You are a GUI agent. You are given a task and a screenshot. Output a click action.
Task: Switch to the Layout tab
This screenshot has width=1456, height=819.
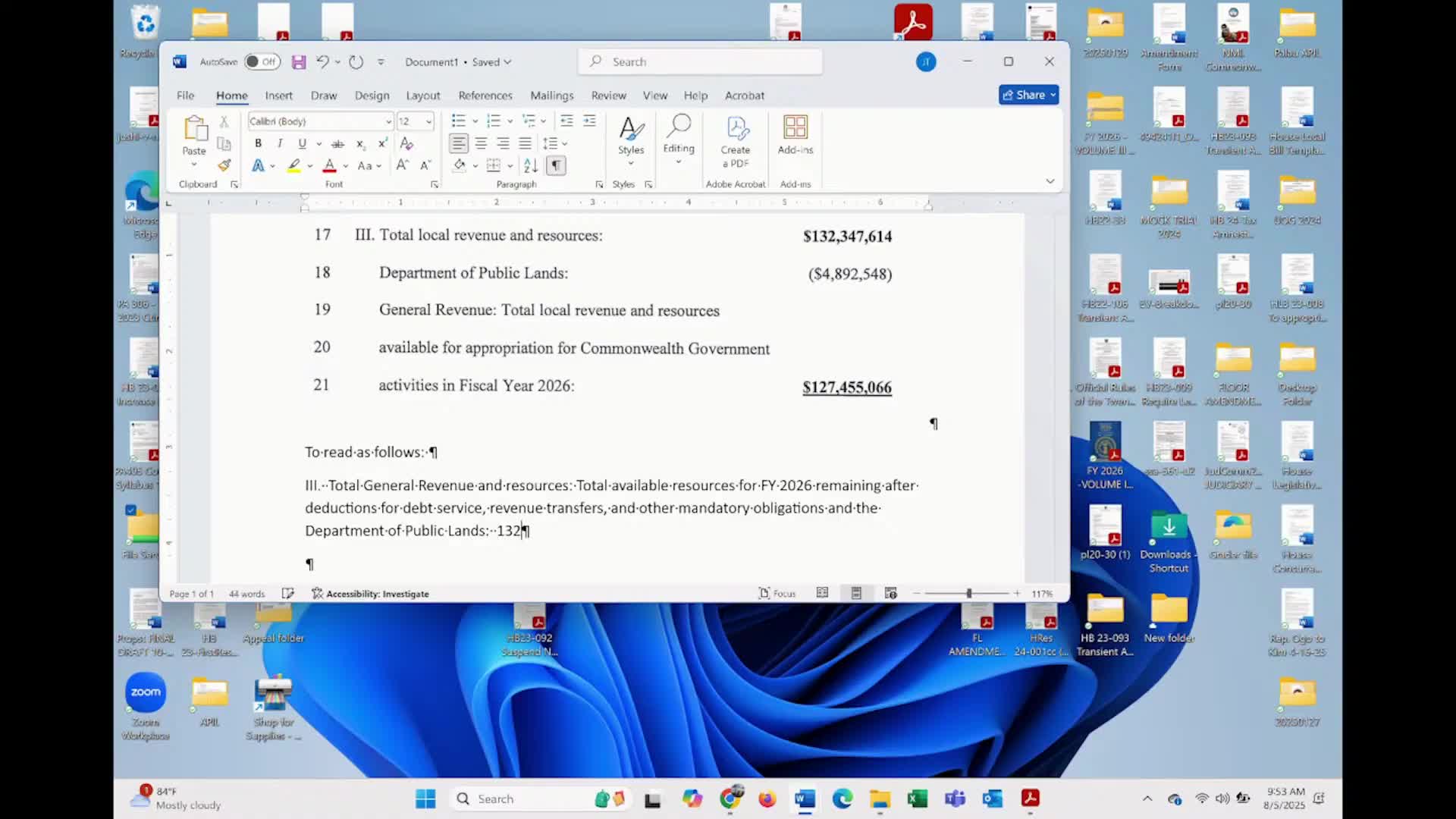coord(422,96)
